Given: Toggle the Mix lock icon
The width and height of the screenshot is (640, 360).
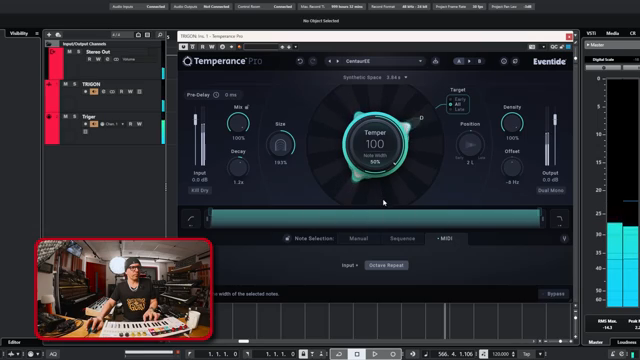Looking at the screenshot, I should click(x=247, y=107).
